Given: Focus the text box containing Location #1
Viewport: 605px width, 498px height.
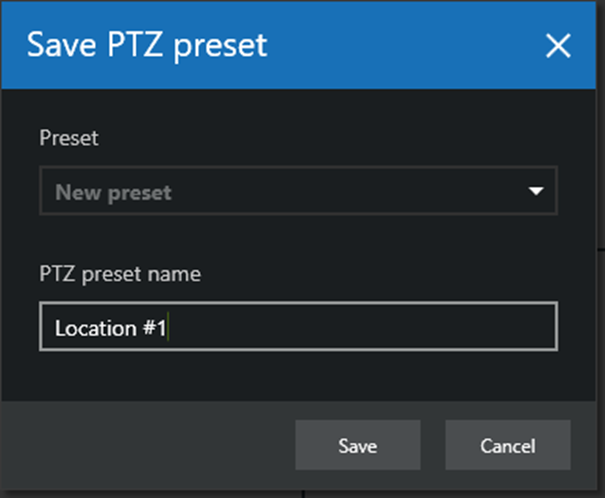Looking at the screenshot, I should click(298, 328).
